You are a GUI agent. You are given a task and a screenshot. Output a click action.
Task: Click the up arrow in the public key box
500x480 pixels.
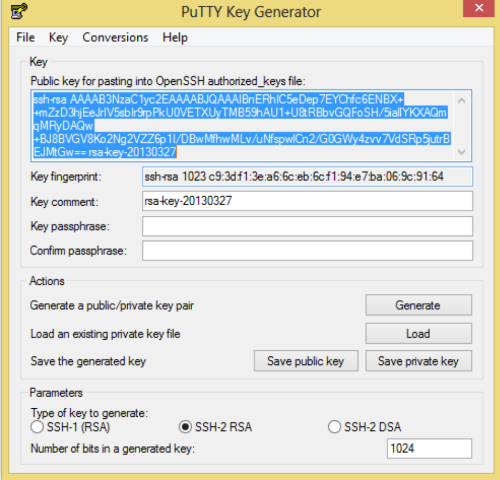point(462,101)
